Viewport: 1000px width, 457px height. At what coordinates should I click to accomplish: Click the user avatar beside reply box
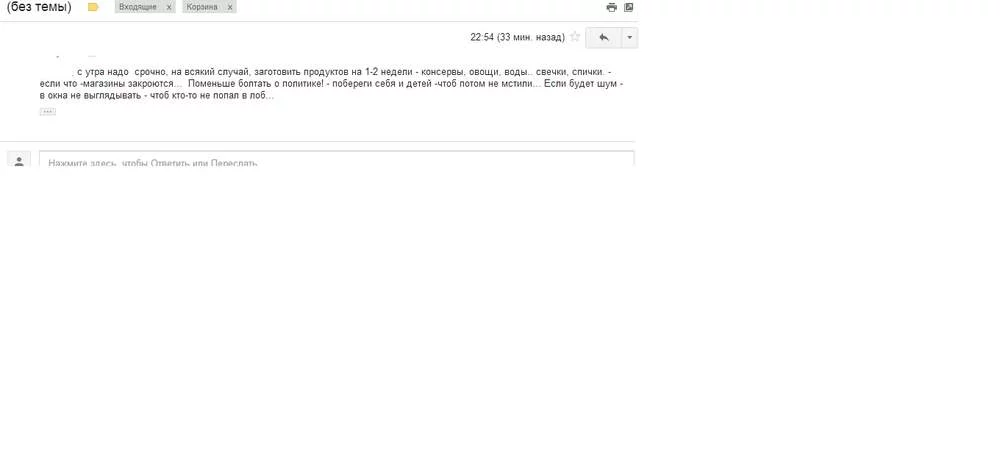tap(18, 160)
